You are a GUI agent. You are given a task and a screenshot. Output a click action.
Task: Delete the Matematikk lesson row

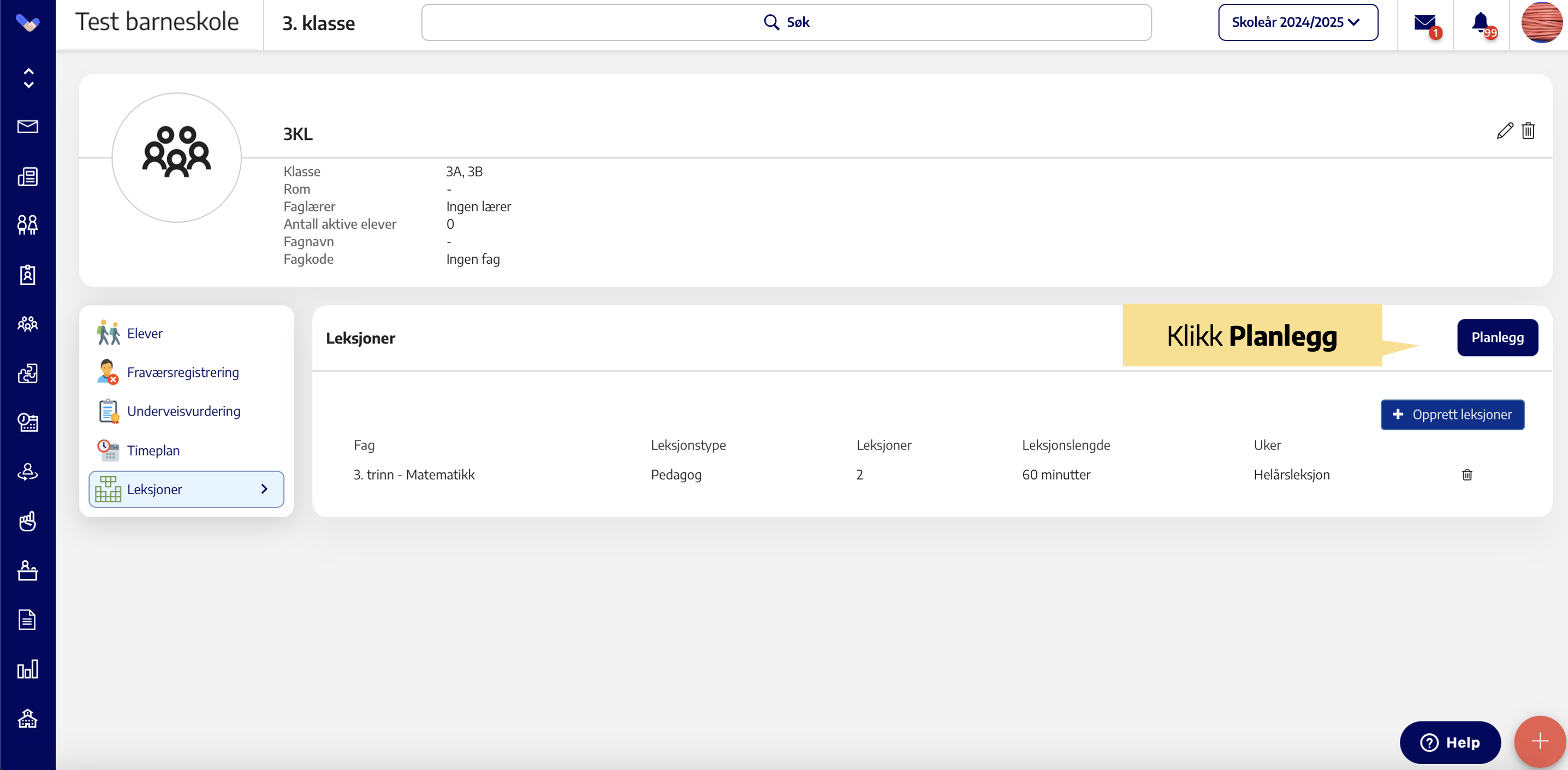pyautogui.click(x=1467, y=475)
